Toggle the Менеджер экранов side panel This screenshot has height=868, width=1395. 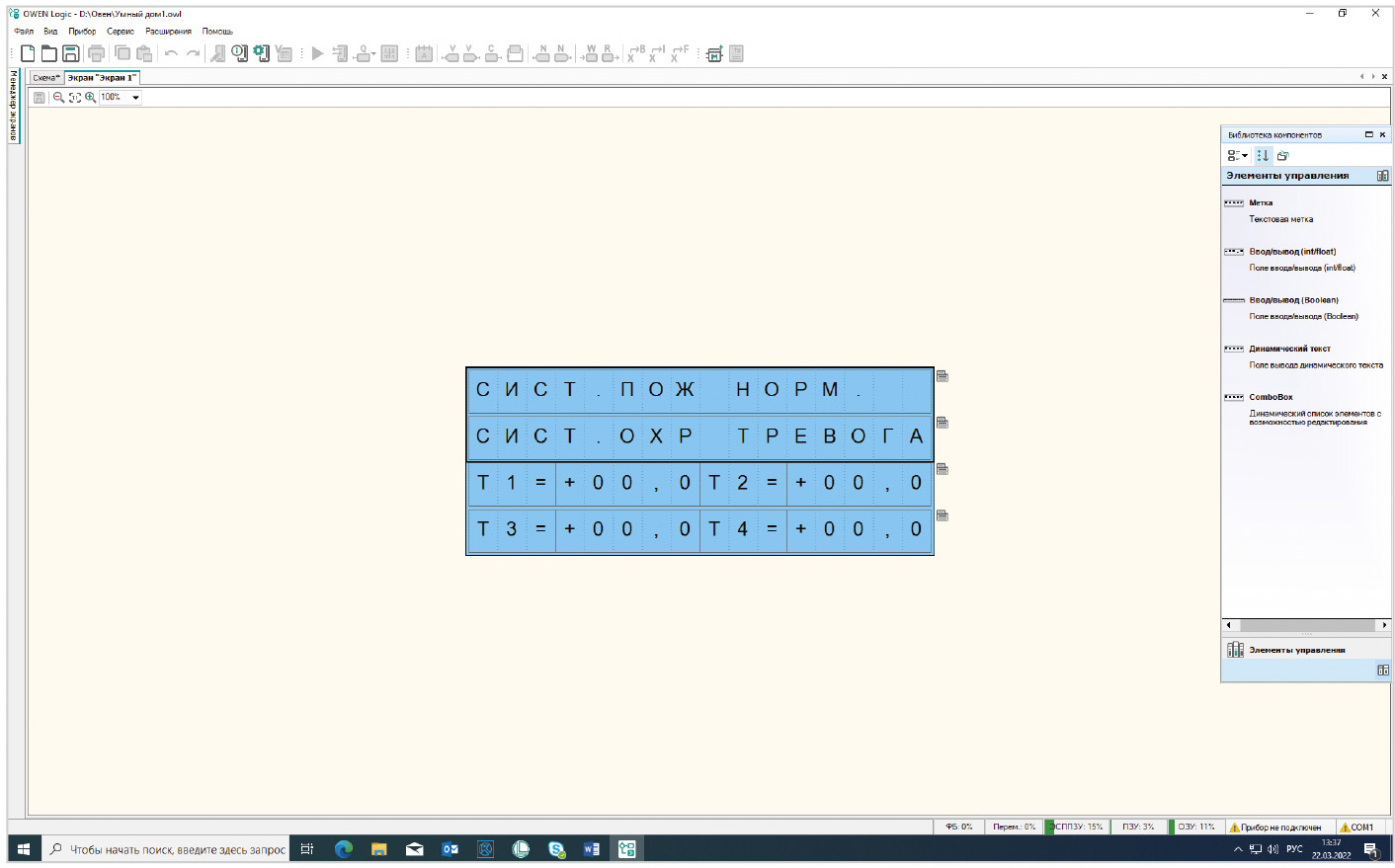[14, 106]
